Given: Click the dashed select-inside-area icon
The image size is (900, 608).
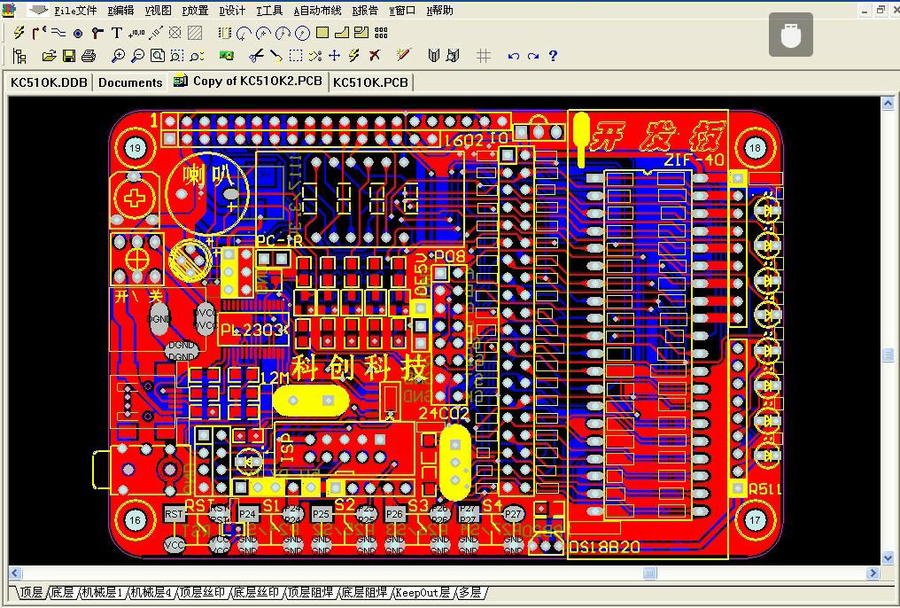Looking at the screenshot, I should coord(296,56).
